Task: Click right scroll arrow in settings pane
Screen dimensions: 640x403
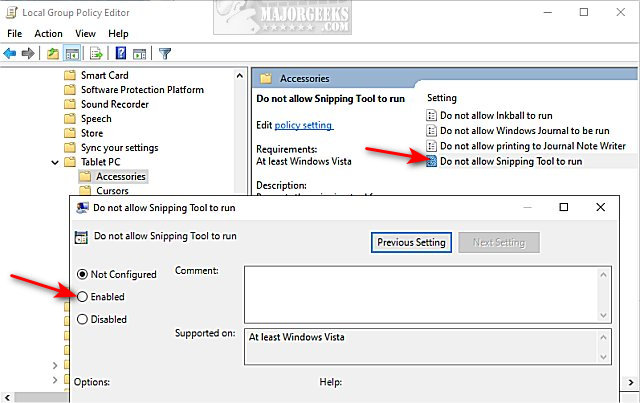Action: point(631,383)
